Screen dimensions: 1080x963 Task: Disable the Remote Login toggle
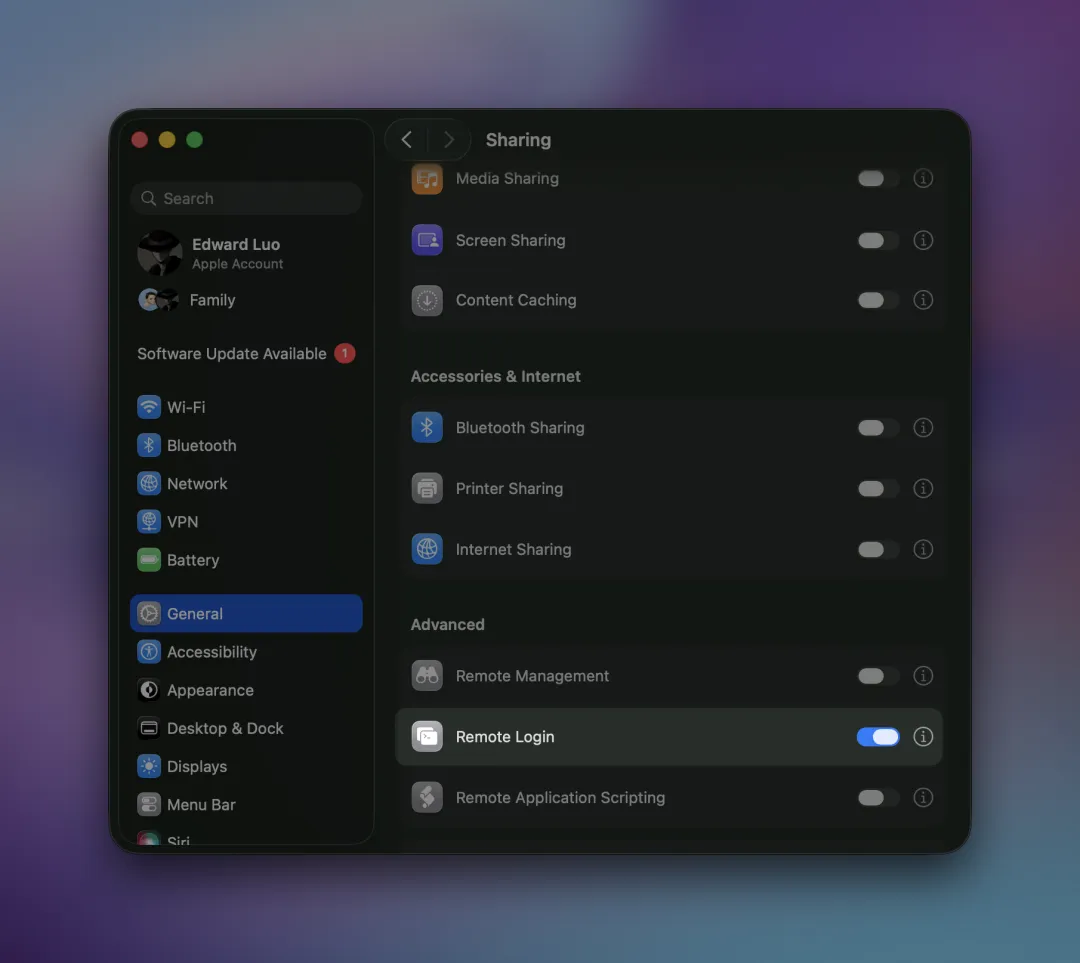pyautogui.click(x=878, y=736)
